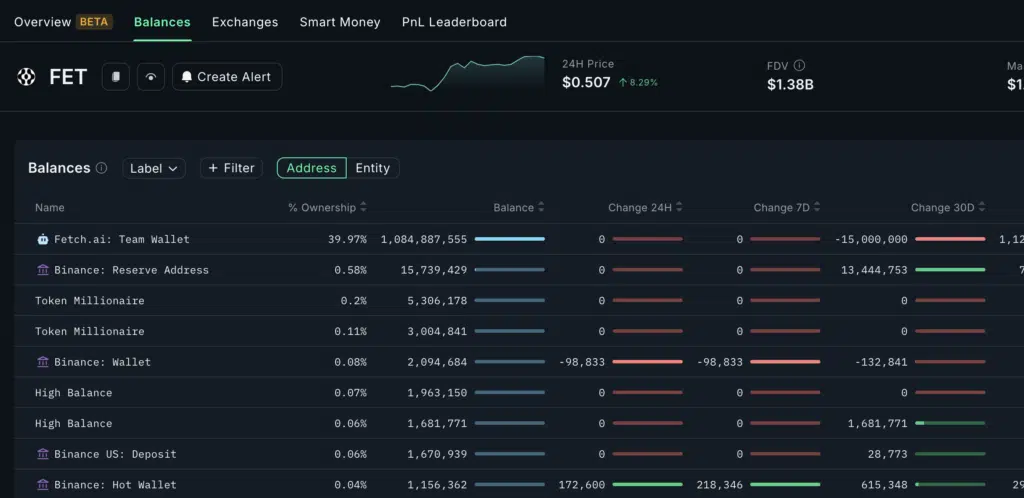Switch the view to Address
Image resolution: width=1024 pixels, height=498 pixels.
311,168
